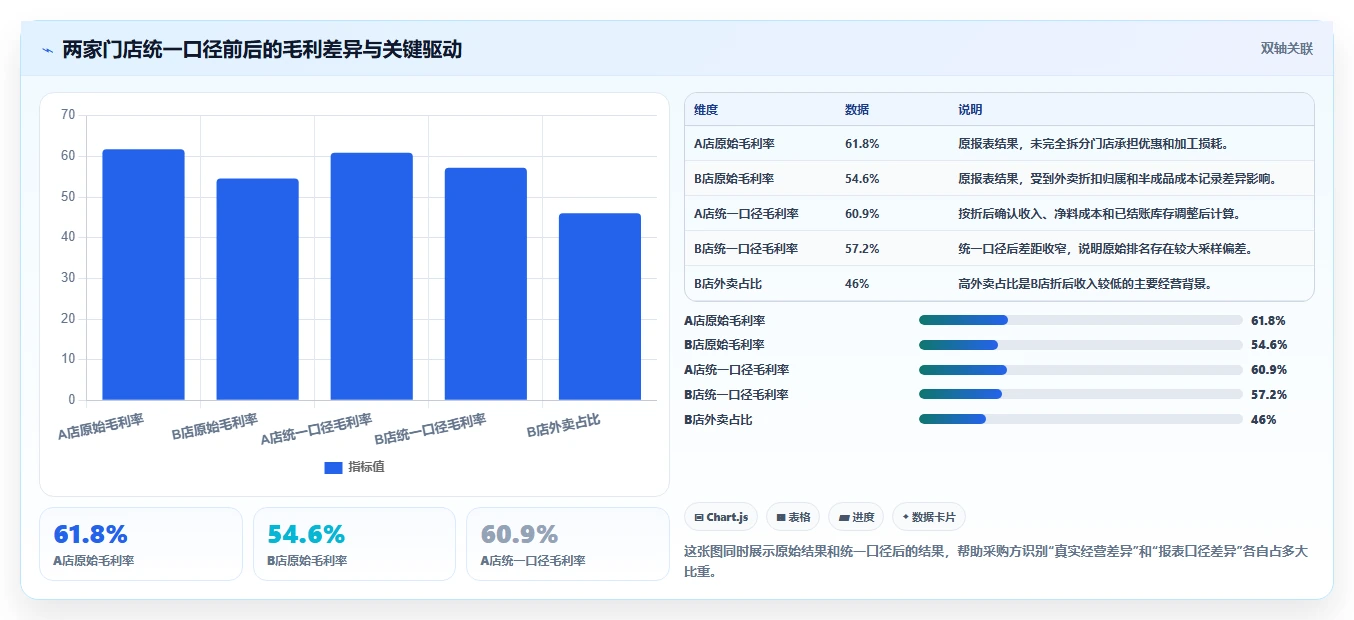Click table cell 46% in 数据 column
The image size is (1354, 620).
click(x=857, y=284)
